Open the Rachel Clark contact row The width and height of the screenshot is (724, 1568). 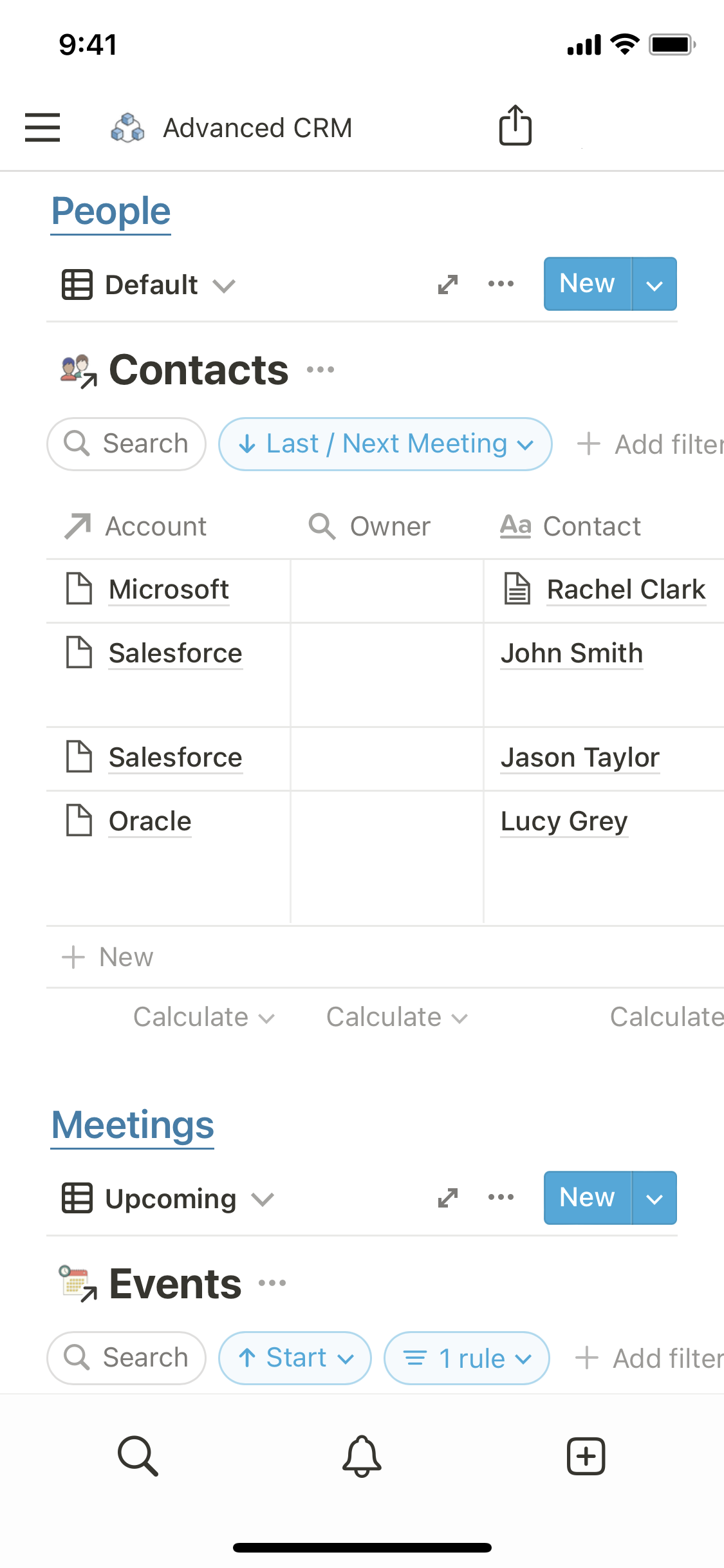tap(626, 590)
